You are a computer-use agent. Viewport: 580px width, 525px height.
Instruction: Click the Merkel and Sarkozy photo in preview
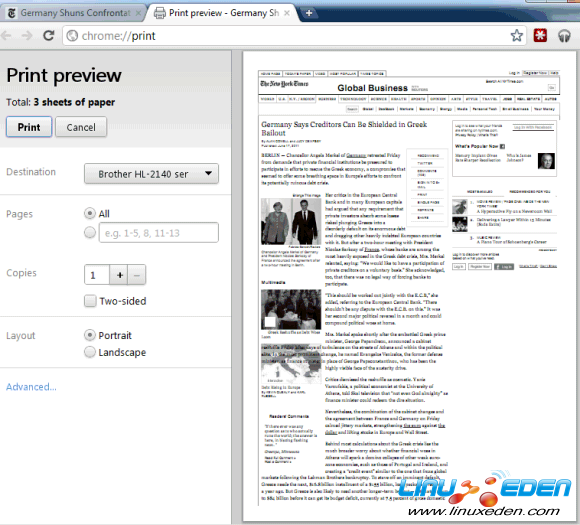pos(291,221)
